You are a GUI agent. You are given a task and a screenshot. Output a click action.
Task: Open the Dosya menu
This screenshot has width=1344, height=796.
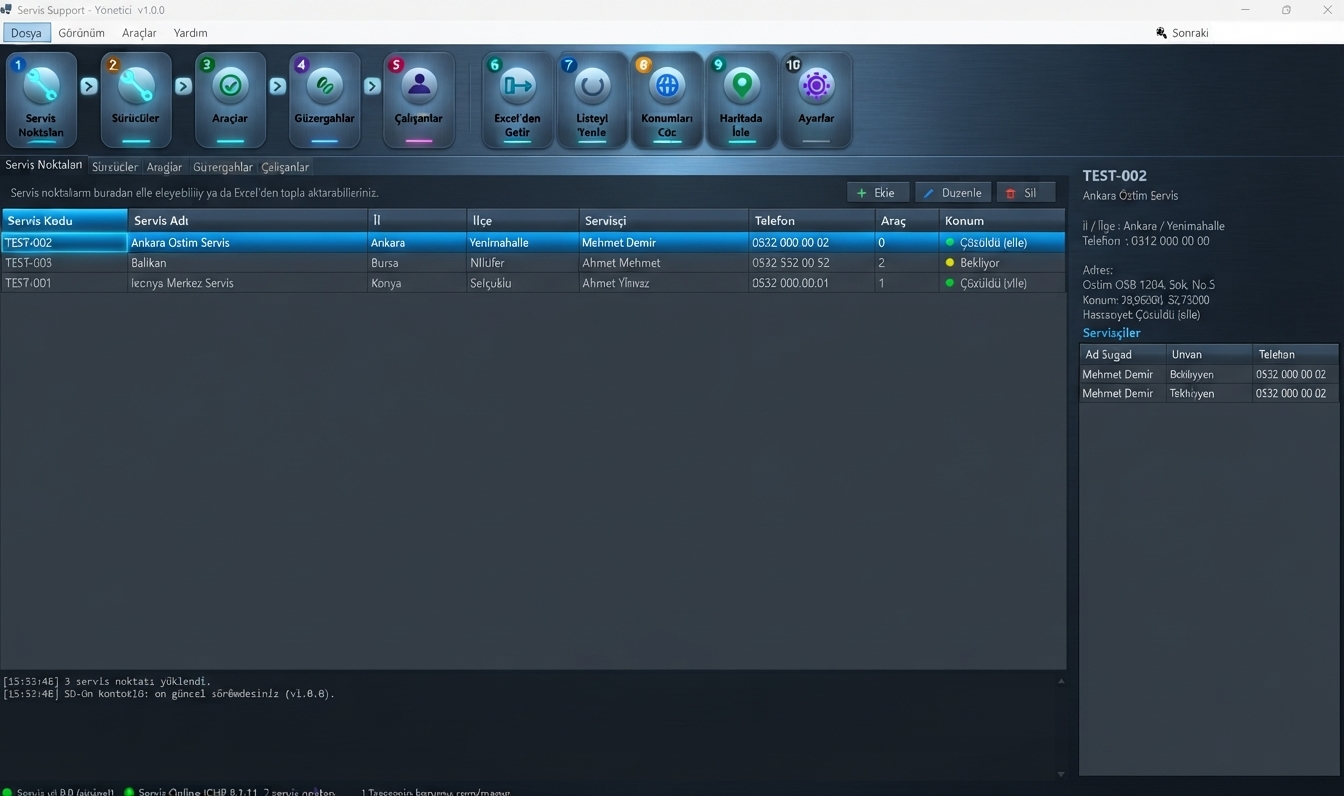(26, 33)
